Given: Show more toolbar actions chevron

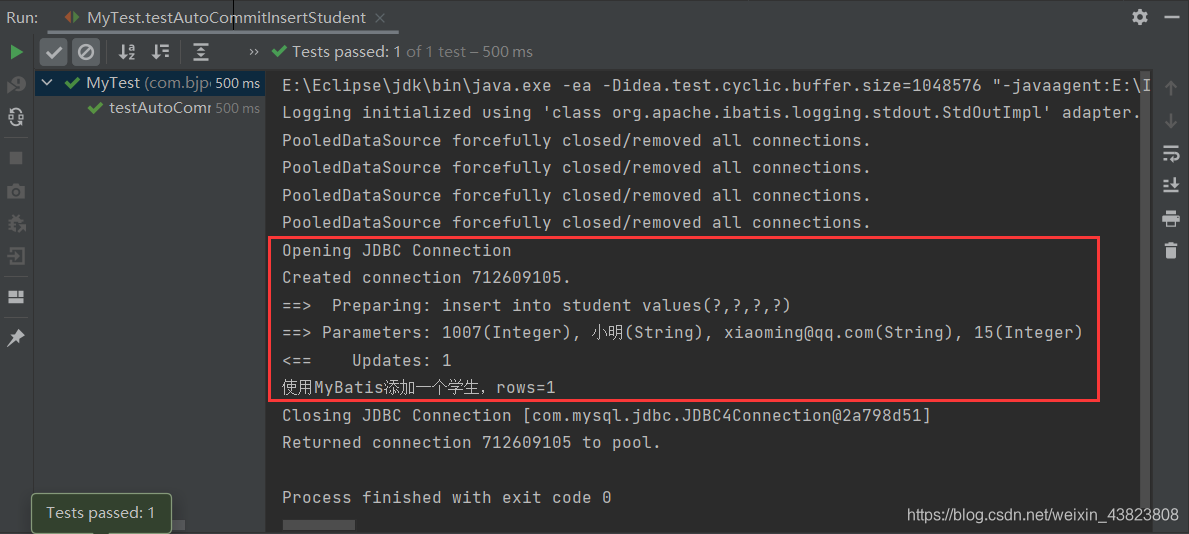Looking at the screenshot, I should click(x=254, y=52).
